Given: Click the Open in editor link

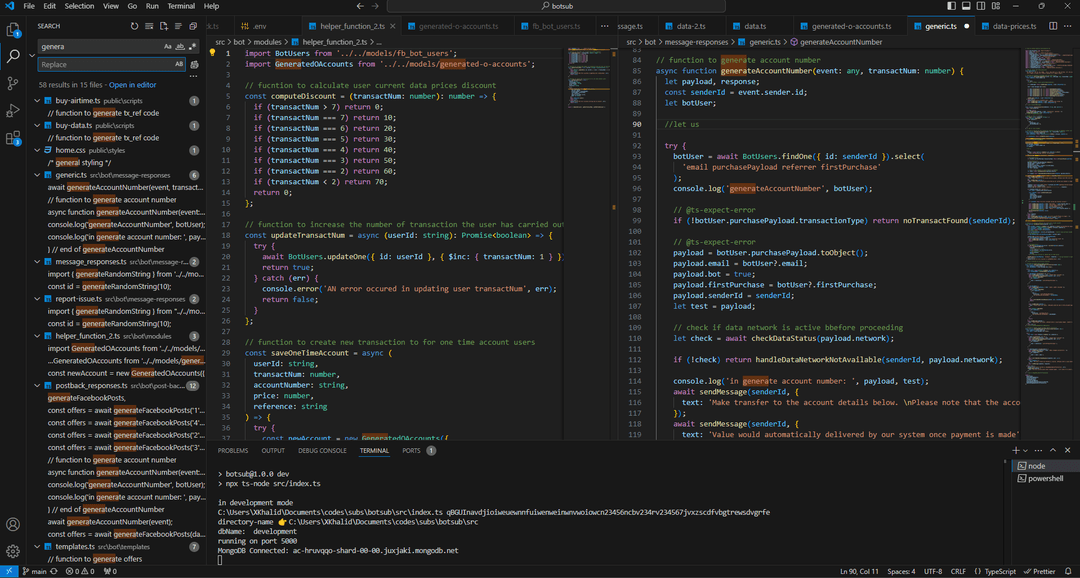Looking at the screenshot, I should pyautogui.click(x=132, y=85).
